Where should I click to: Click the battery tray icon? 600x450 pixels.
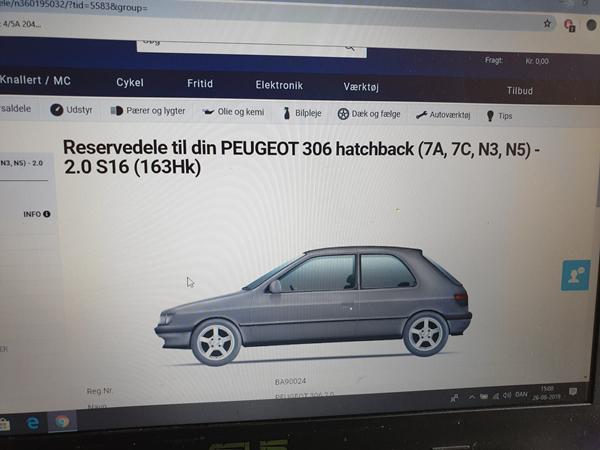pos(484,396)
